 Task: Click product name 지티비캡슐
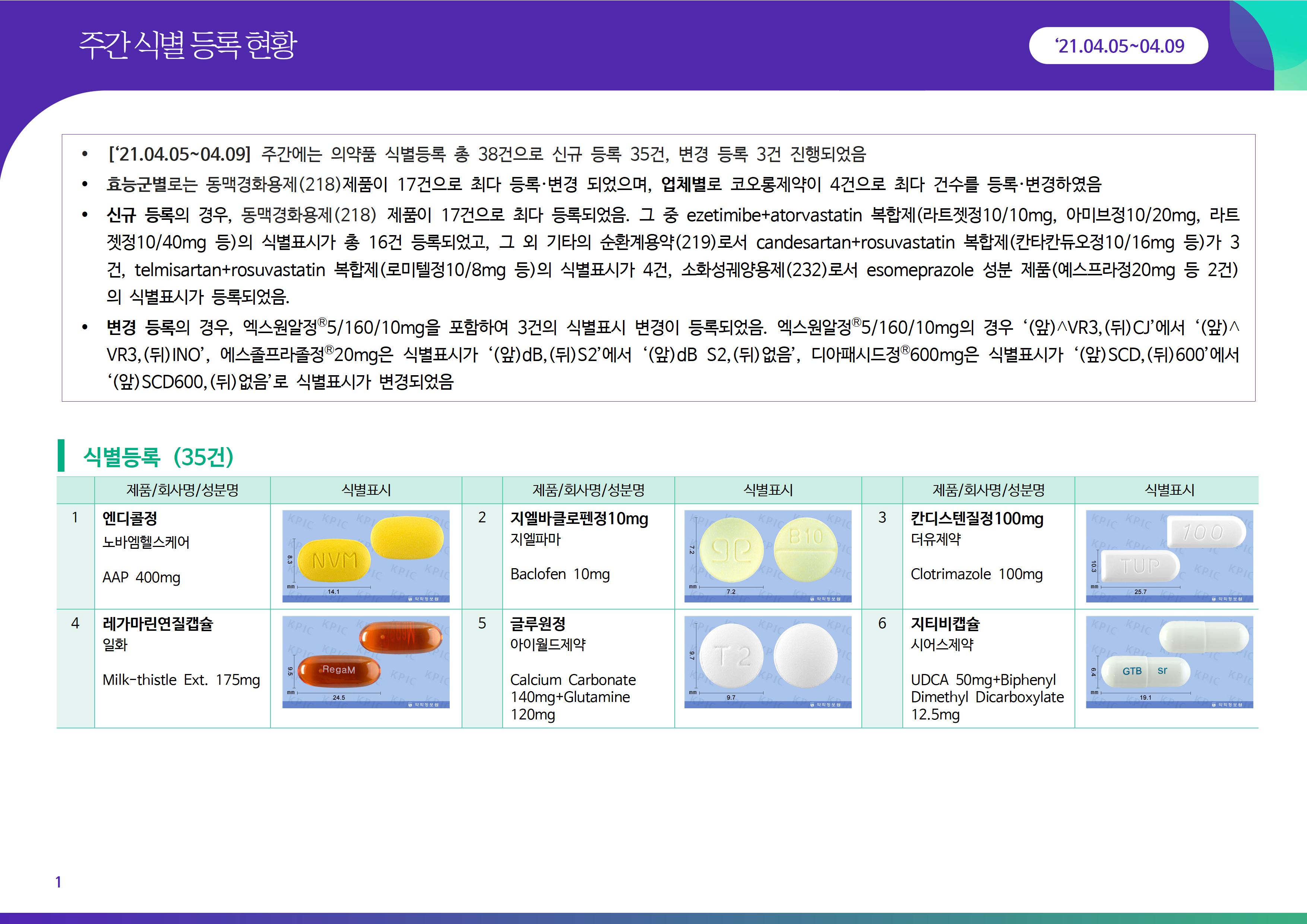(x=946, y=624)
